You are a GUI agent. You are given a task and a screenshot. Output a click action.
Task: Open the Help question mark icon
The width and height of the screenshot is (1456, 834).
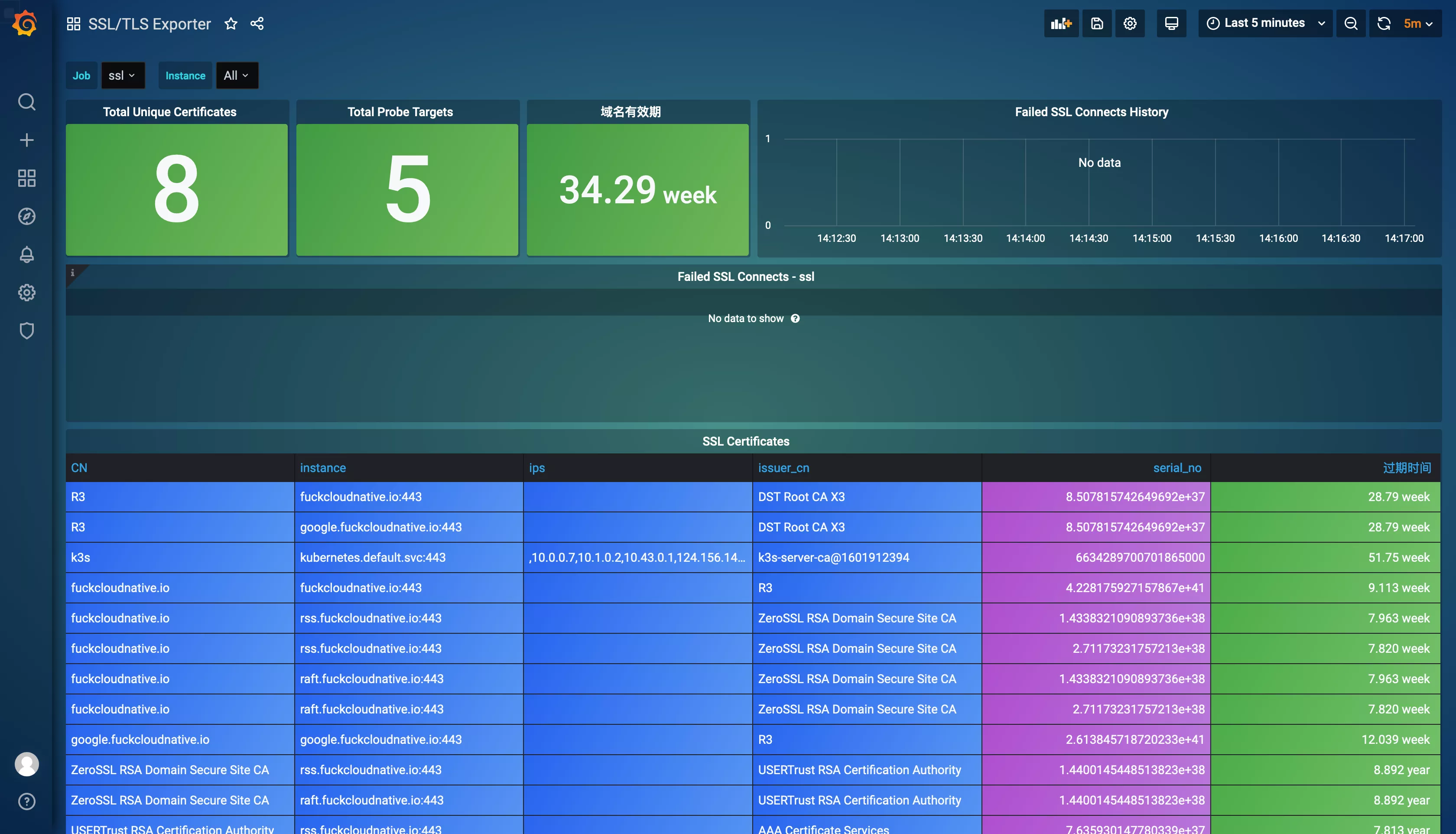(x=26, y=801)
